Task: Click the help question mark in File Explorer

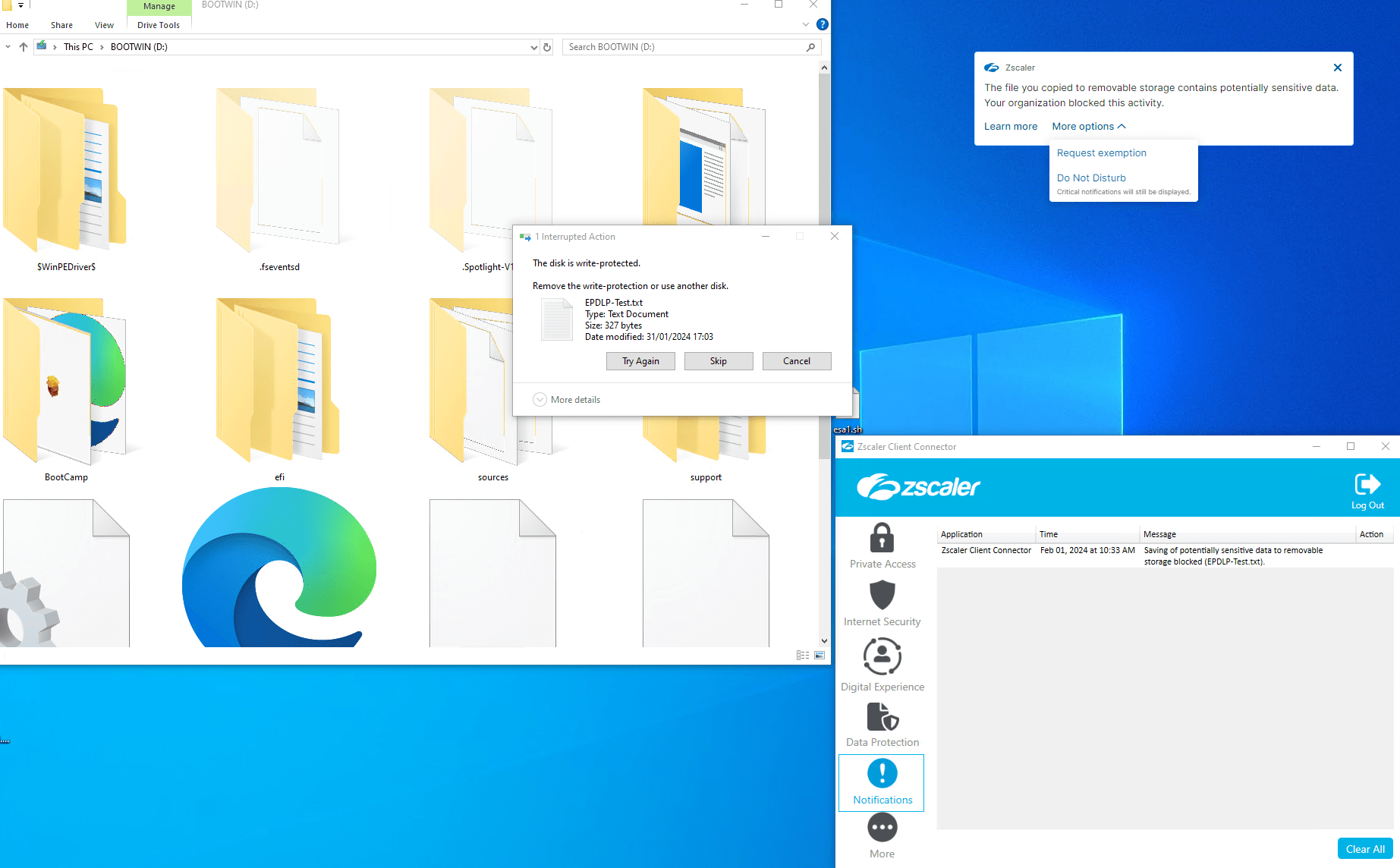Action: point(822,24)
